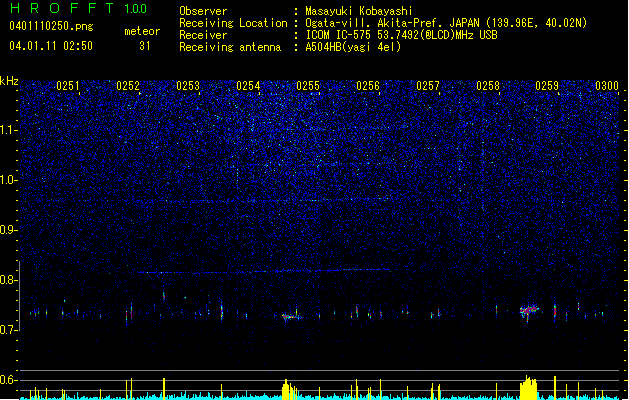
Task: Click the 0253 time marker
Action: (188, 86)
